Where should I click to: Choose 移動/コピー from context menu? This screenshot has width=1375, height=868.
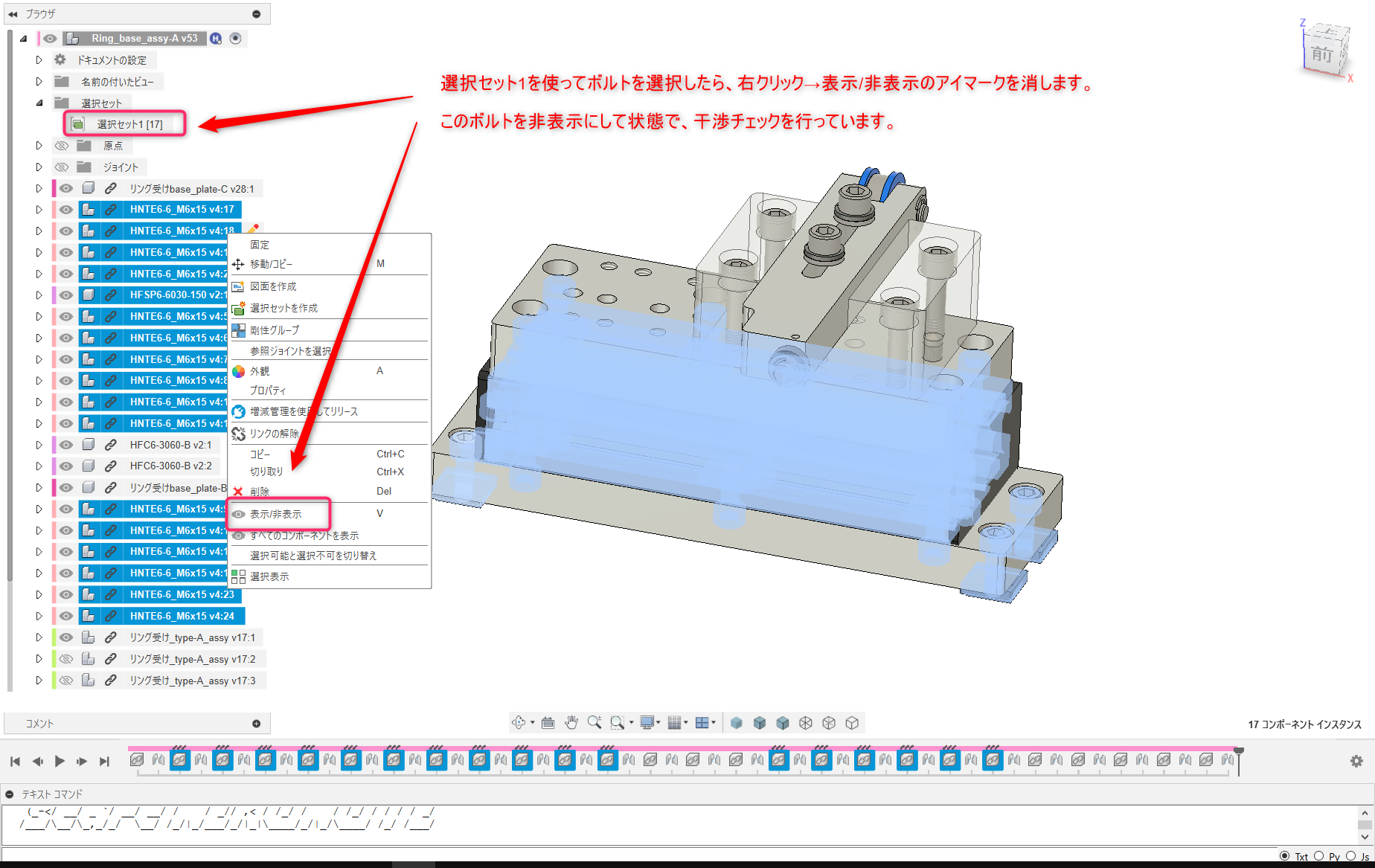pos(330,264)
